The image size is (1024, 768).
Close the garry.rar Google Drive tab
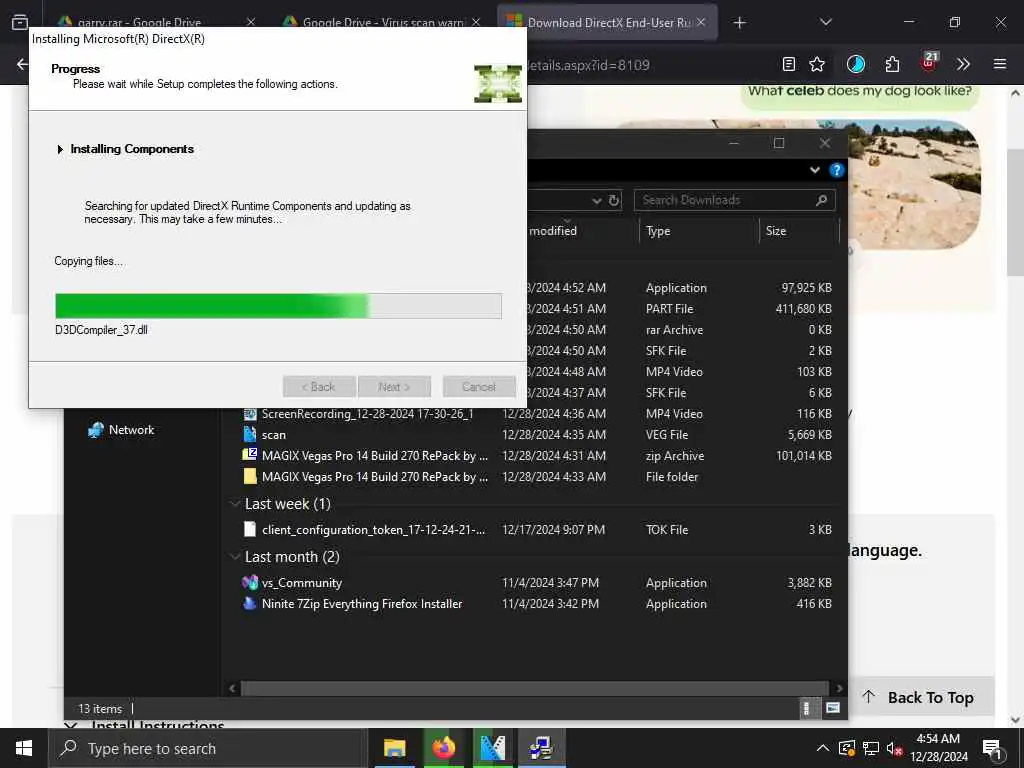(251, 22)
